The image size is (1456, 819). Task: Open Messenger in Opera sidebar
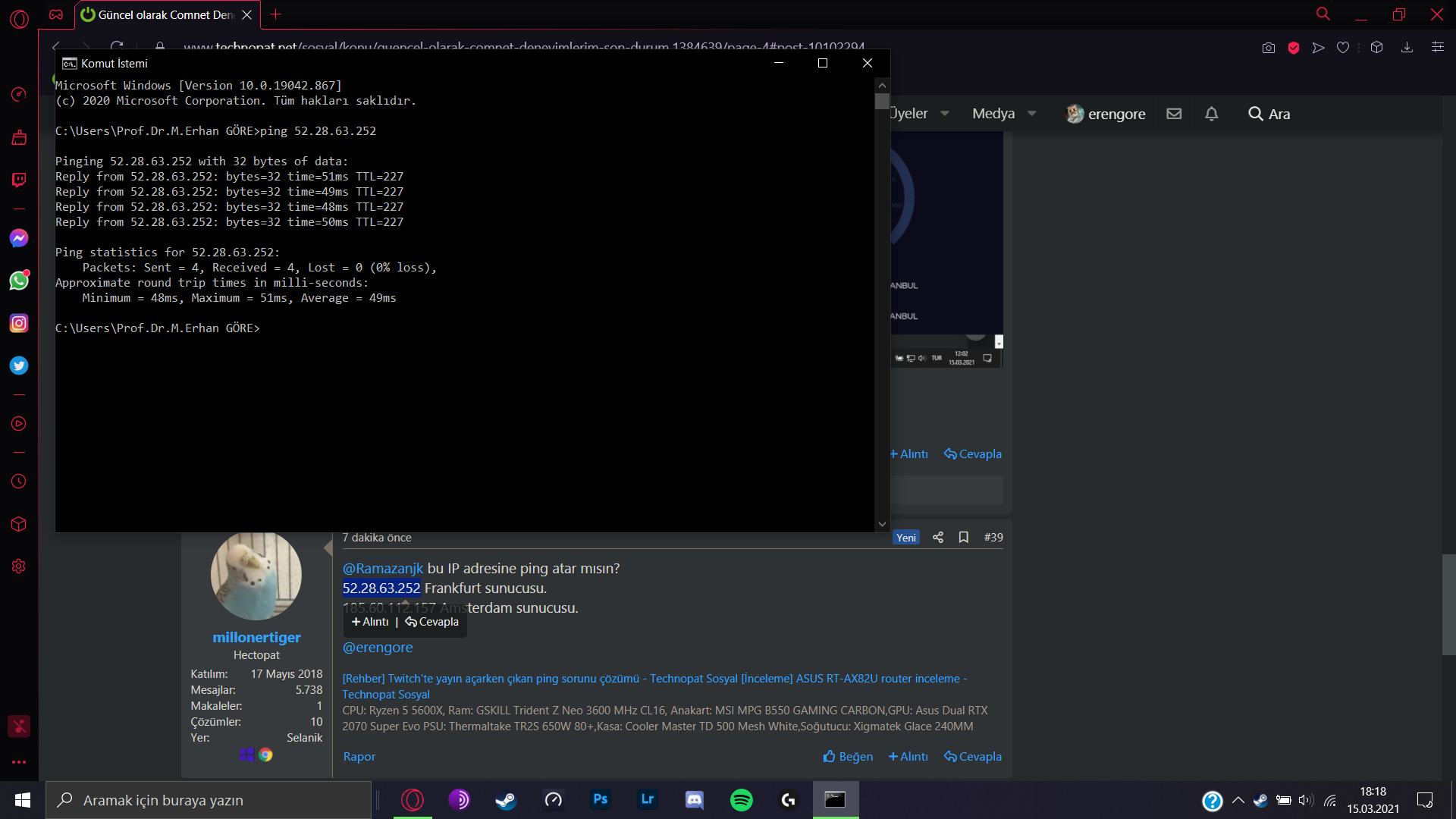pos(19,238)
